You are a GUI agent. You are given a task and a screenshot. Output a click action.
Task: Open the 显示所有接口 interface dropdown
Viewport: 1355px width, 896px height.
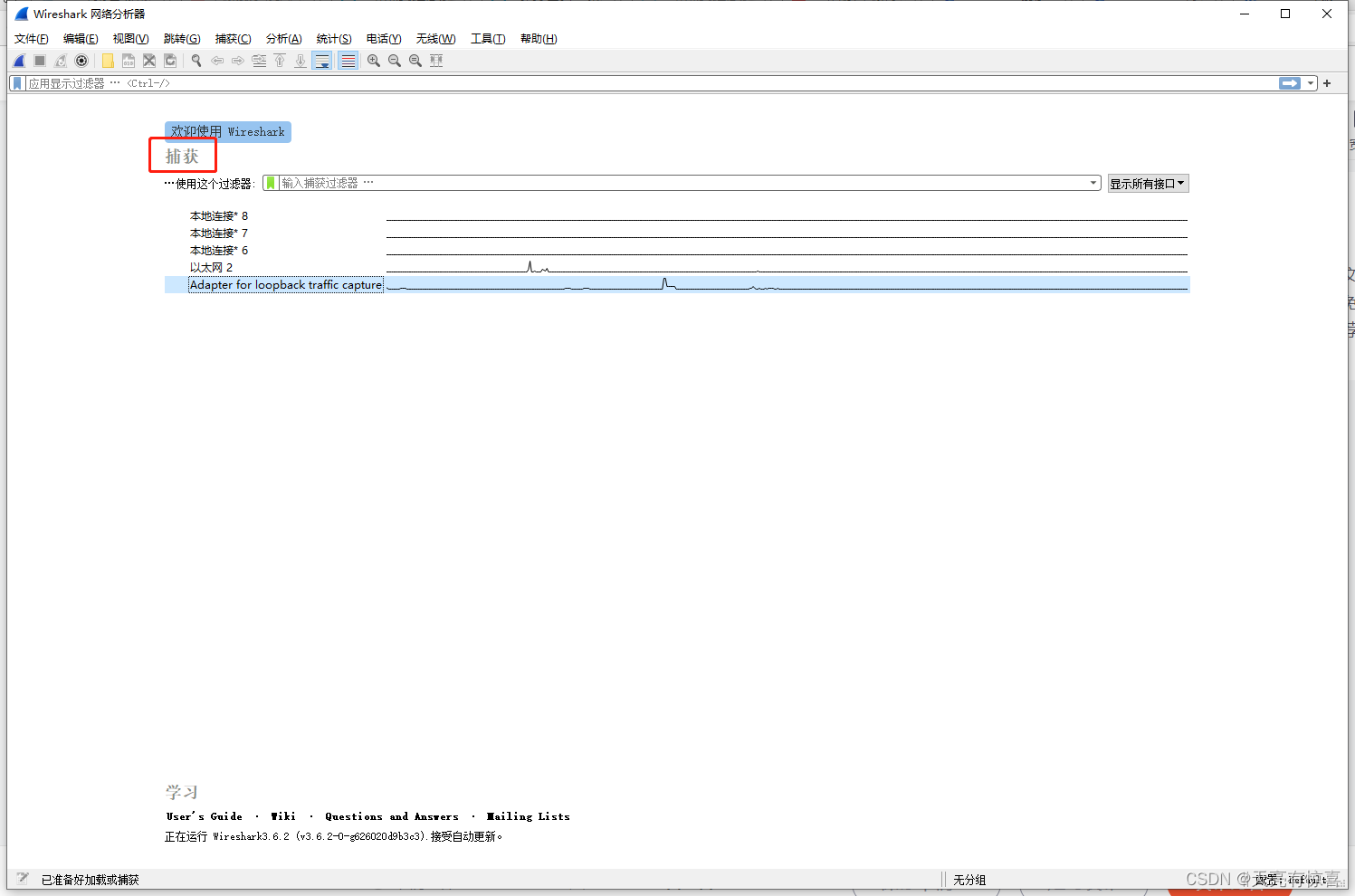pos(1148,184)
